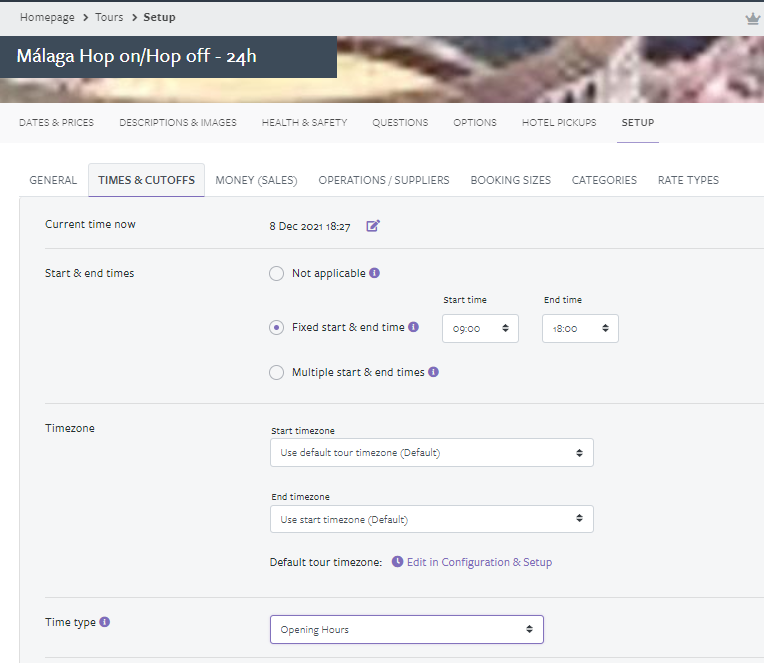
Task: Open the Health & Safety tab
Action: click(305, 123)
